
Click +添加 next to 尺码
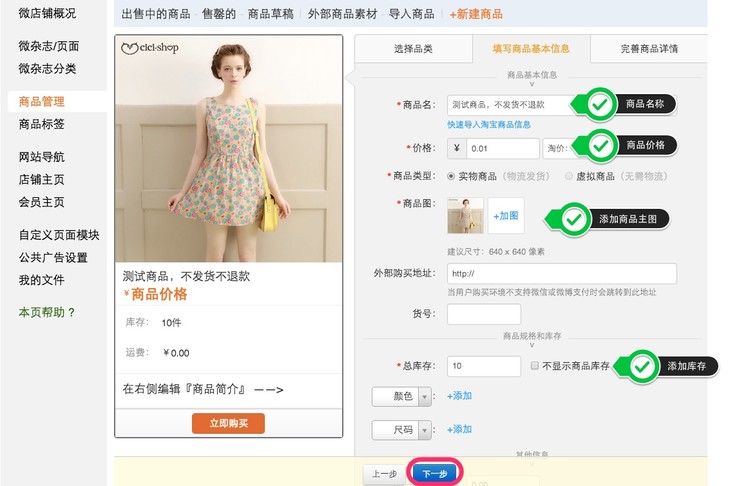point(460,430)
